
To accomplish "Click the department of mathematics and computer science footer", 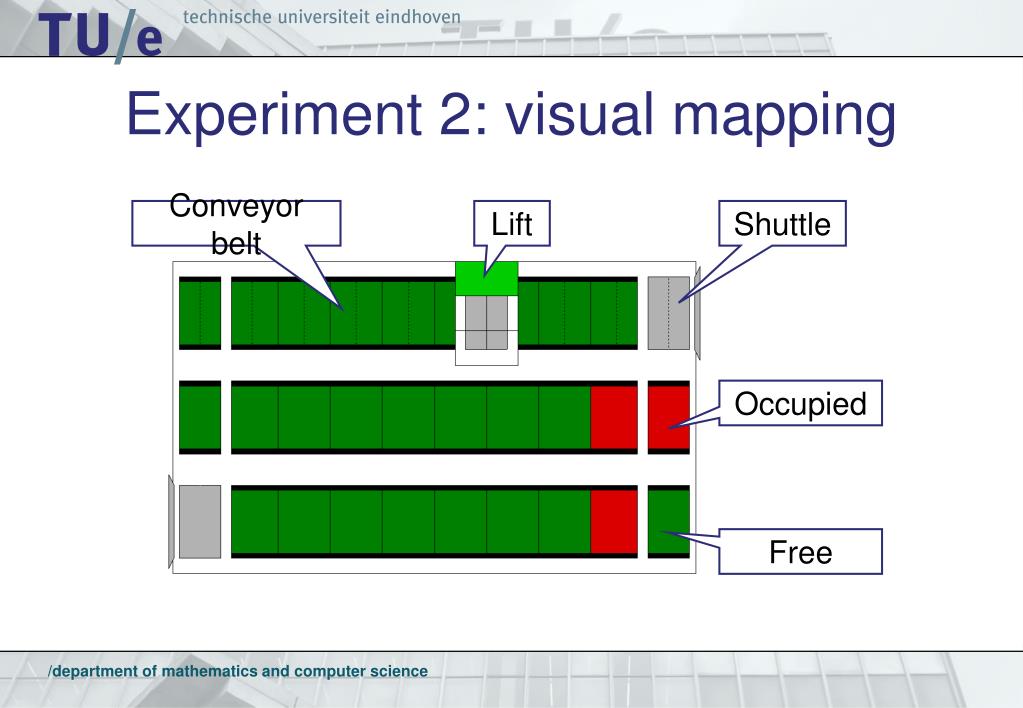I will pos(238,671).
